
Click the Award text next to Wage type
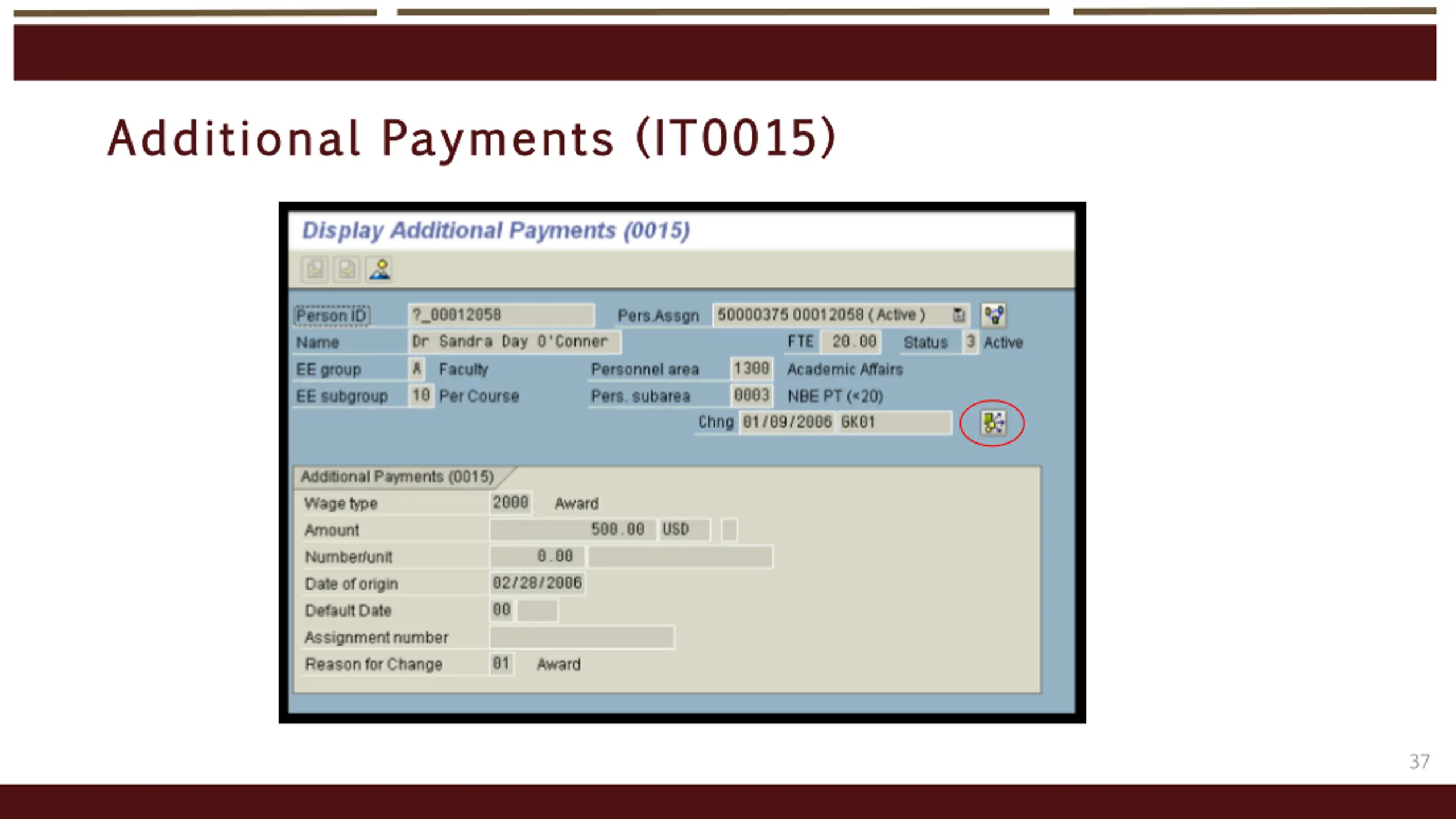pyautogui.click(x=577, y=503)
